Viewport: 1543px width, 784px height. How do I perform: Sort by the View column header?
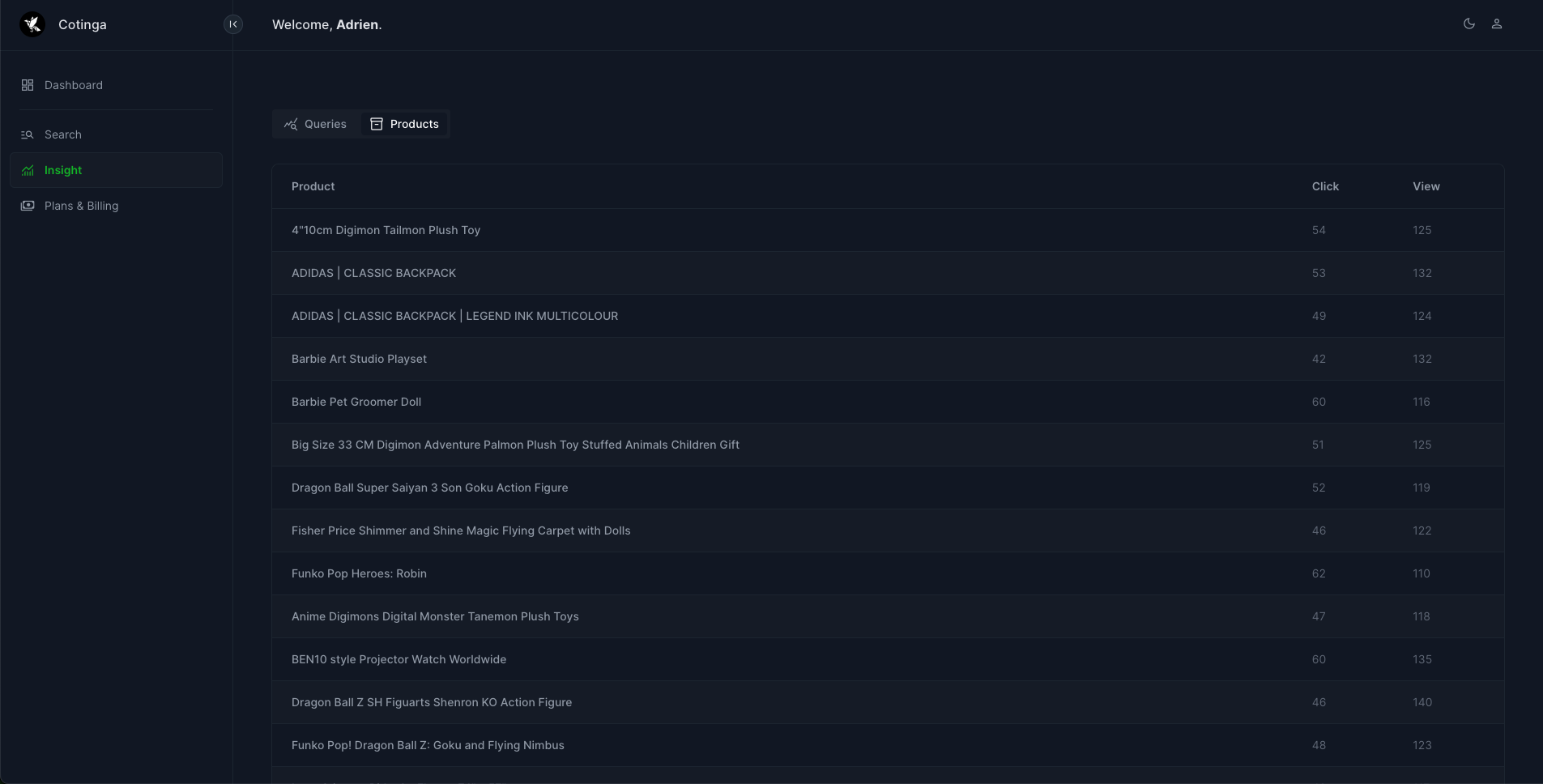click(x=1426, y=186)
